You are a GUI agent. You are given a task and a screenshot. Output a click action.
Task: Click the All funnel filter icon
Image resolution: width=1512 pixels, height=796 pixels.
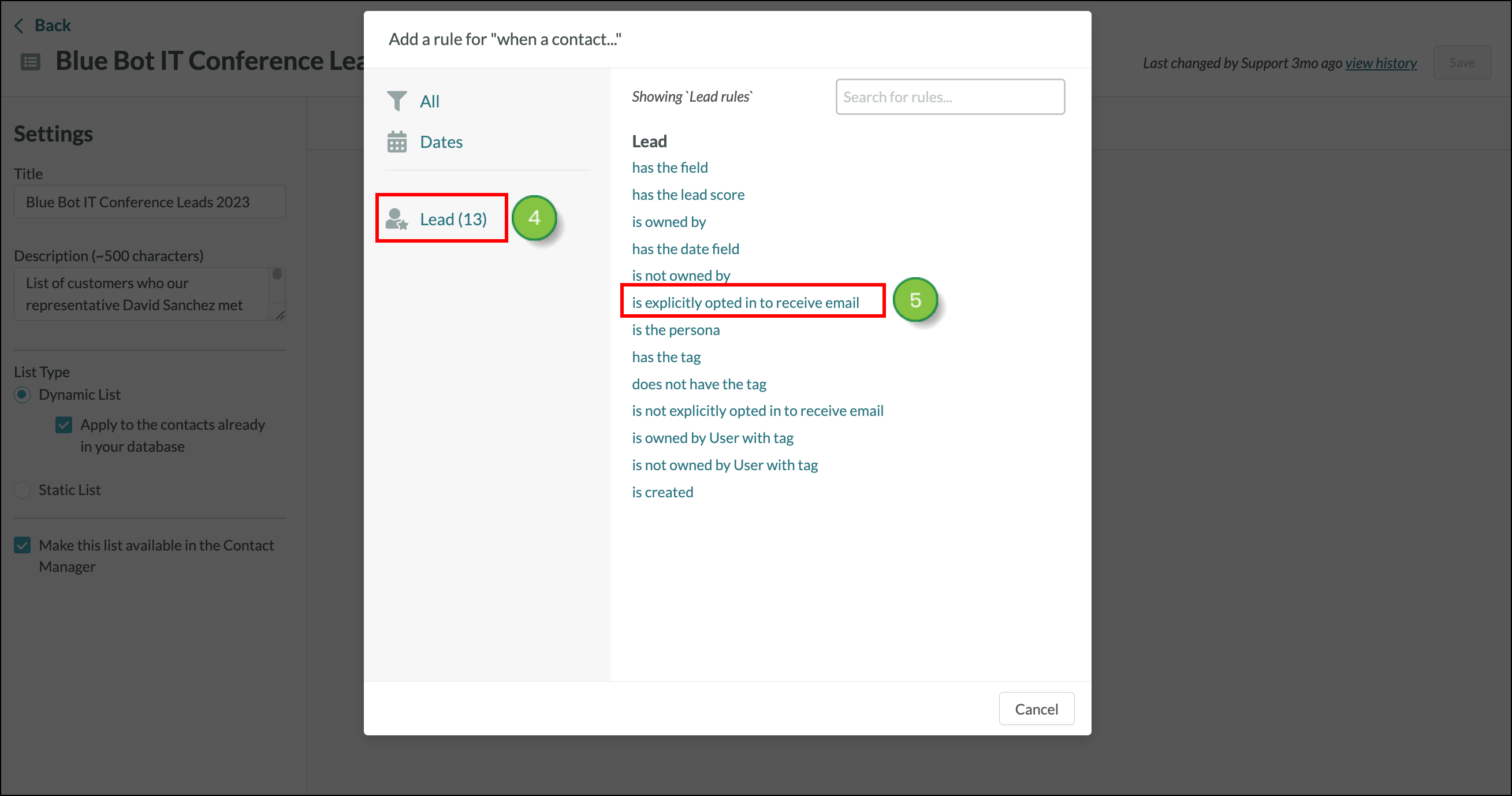pos(397,101)
